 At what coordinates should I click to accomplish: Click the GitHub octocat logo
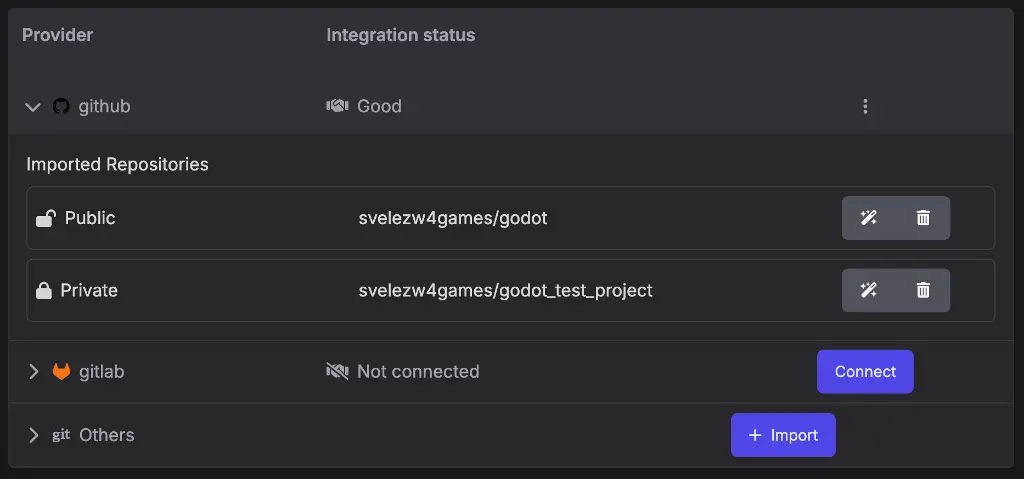(61, 106)
